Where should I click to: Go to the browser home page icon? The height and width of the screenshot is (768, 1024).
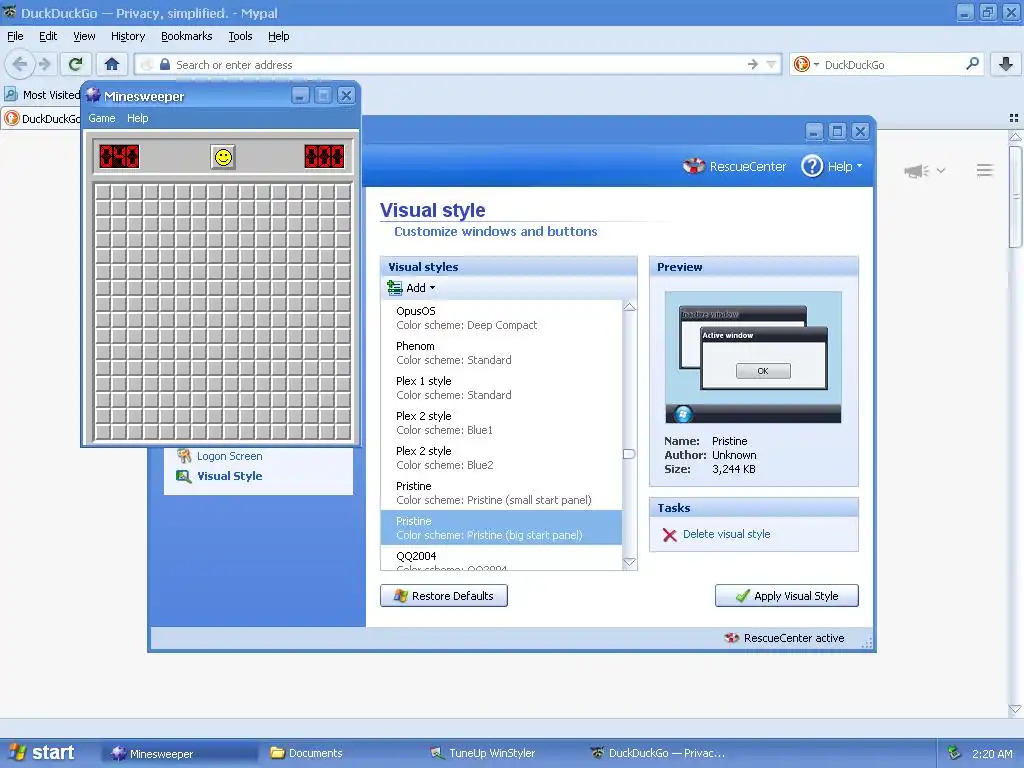coord(112,64)
